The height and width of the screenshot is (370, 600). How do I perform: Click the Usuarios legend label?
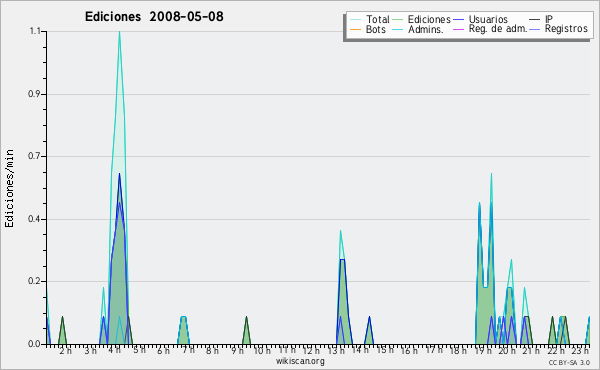point(488,19)
